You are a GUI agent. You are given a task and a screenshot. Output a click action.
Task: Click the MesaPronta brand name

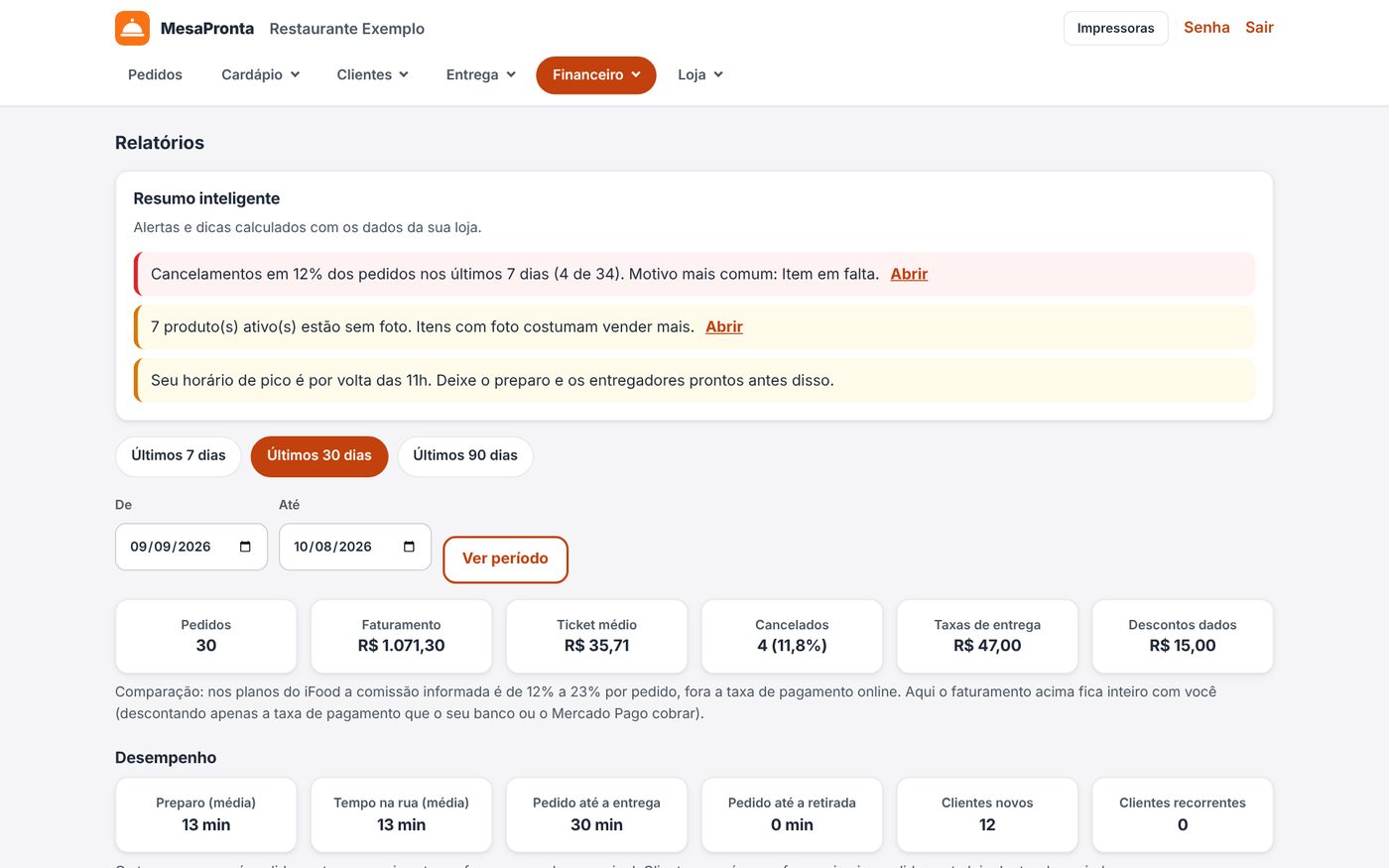tap(207, 29)
